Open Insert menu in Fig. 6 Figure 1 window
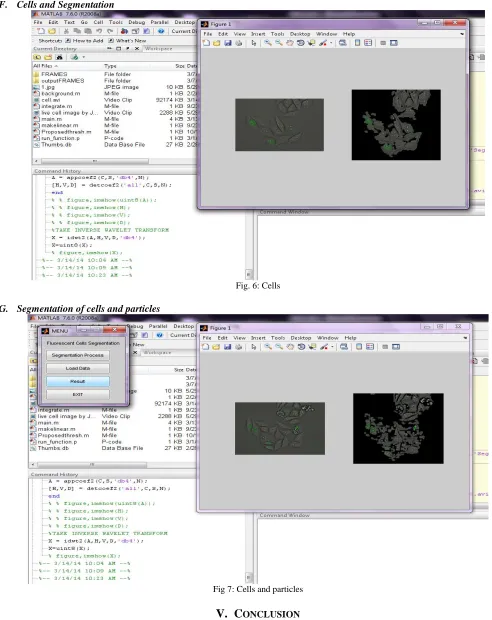 click(x=258, y=34)
